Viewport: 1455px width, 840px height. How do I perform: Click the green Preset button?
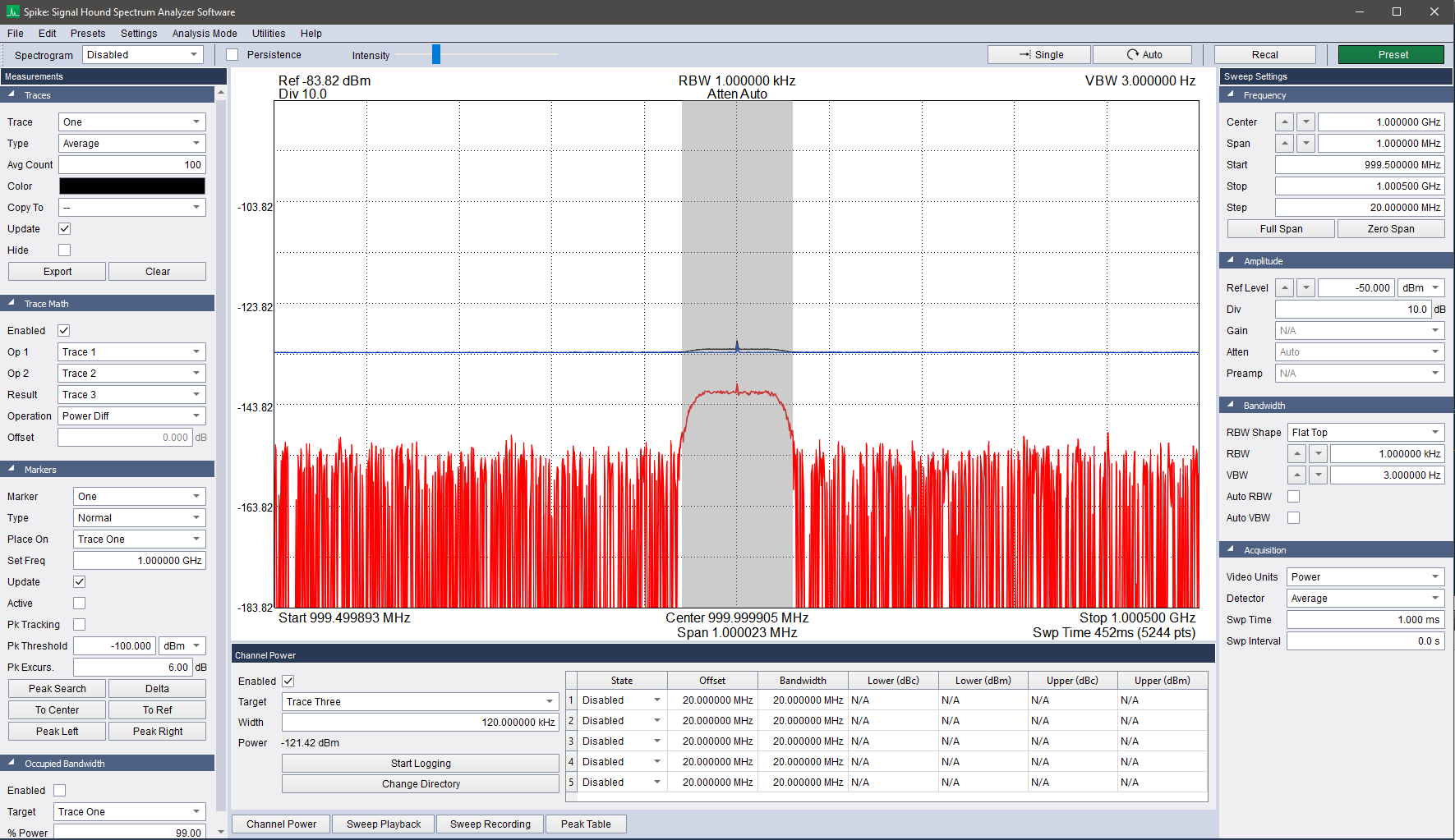1392,55
